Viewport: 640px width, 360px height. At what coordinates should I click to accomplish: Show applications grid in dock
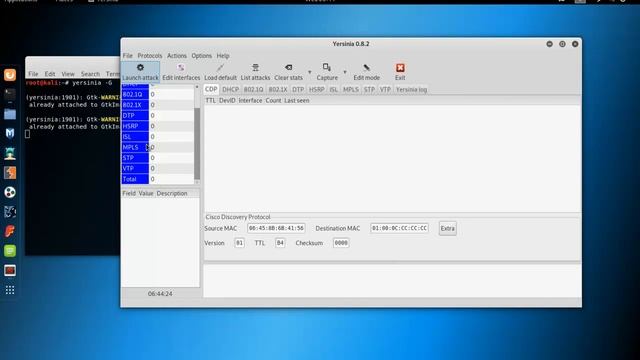pos(10,290)
